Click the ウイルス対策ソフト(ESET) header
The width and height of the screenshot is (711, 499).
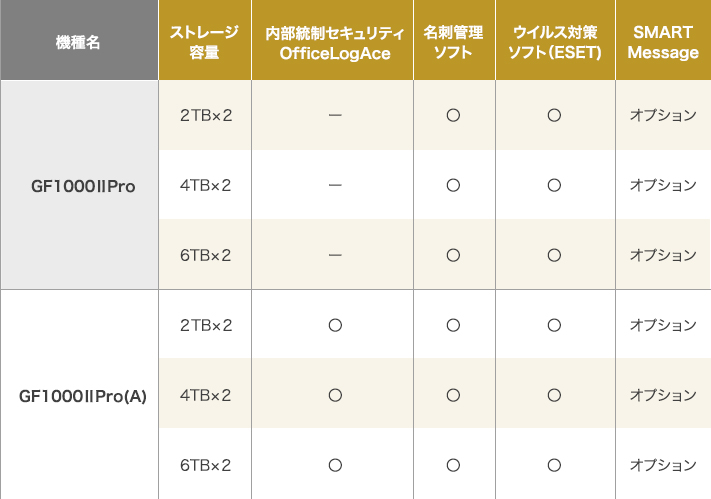click(553, 43)
